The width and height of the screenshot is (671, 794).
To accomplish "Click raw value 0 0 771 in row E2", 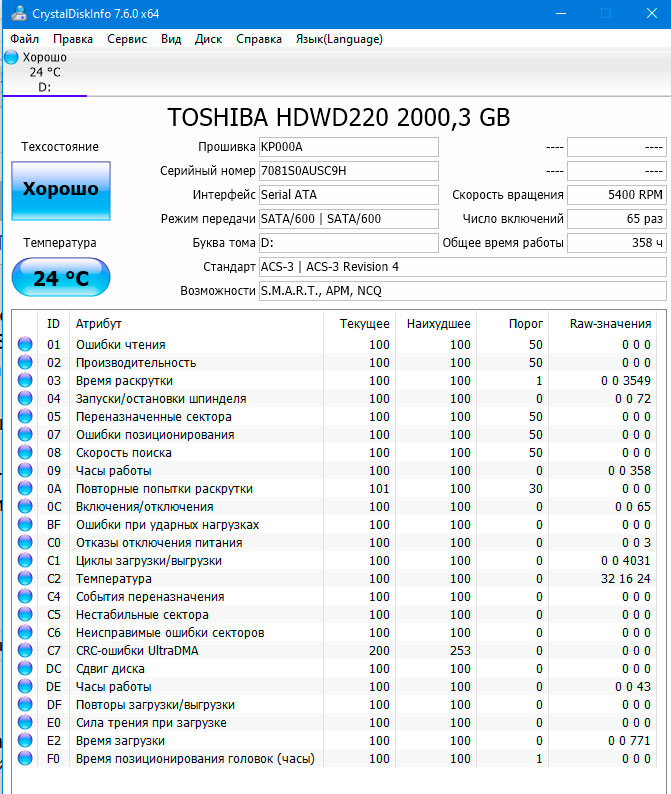I will tap(629, 740).
